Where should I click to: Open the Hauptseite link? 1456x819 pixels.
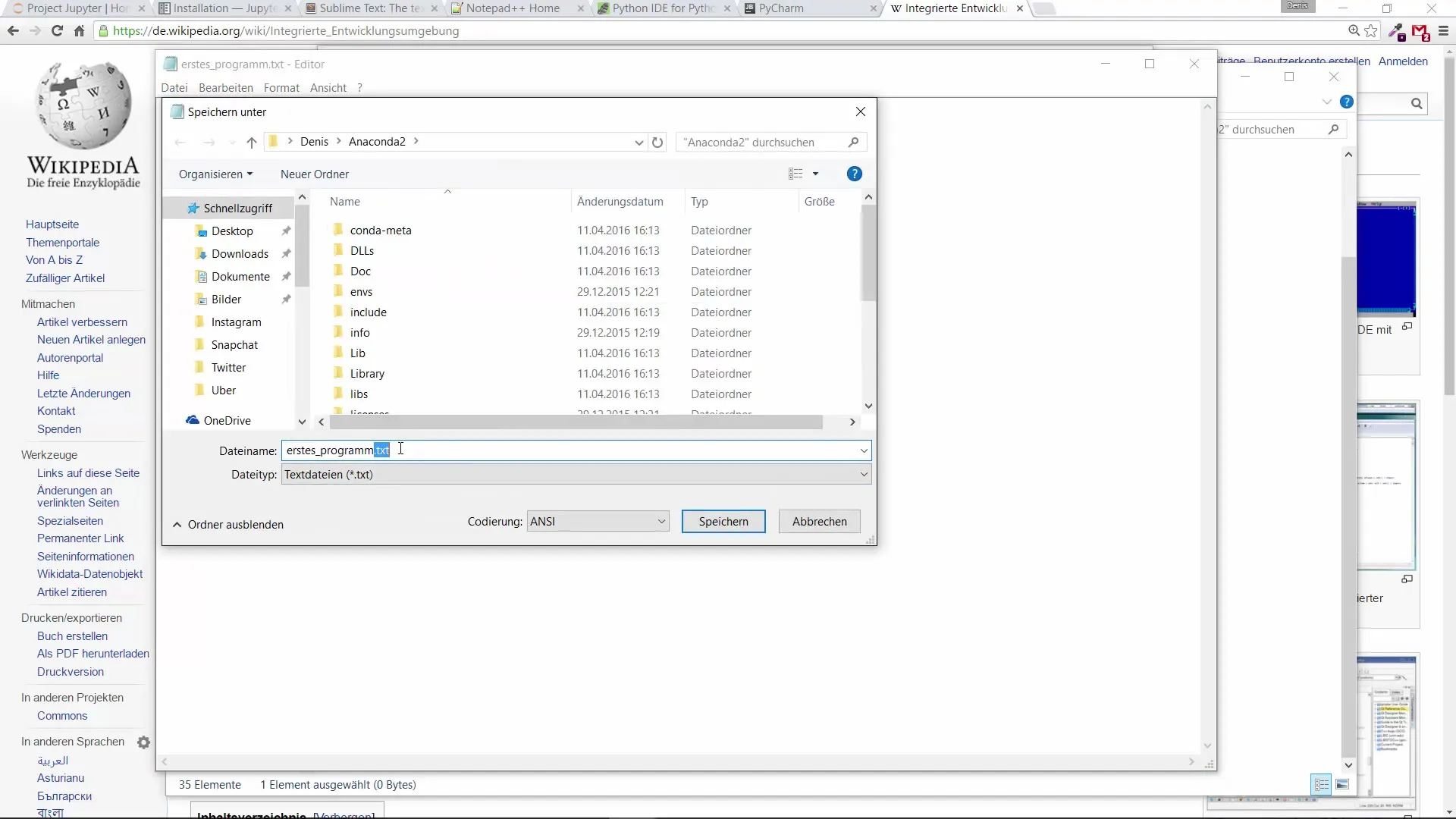[52, 225]
